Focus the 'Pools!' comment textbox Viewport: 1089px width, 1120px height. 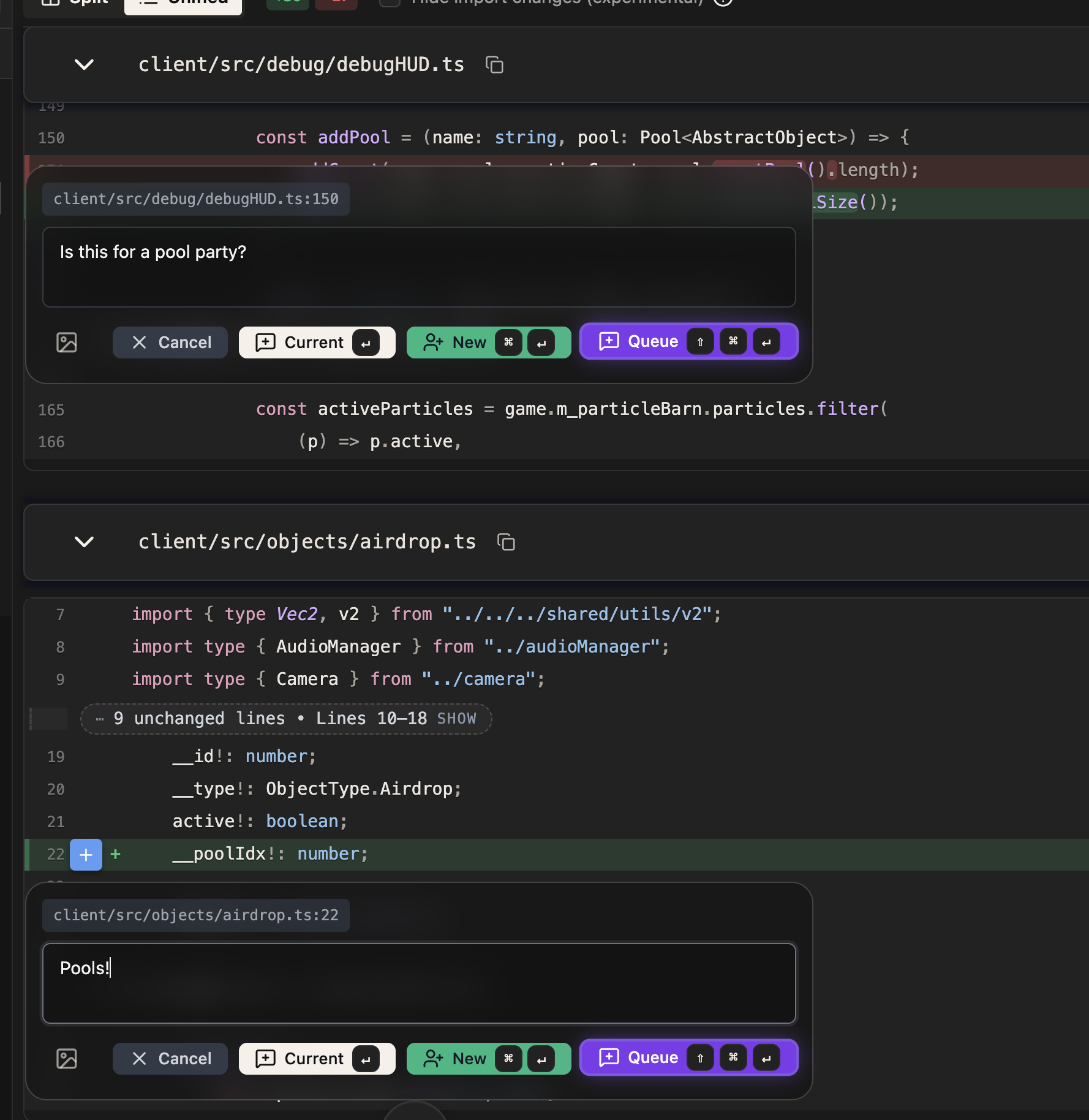click(419, 983)
